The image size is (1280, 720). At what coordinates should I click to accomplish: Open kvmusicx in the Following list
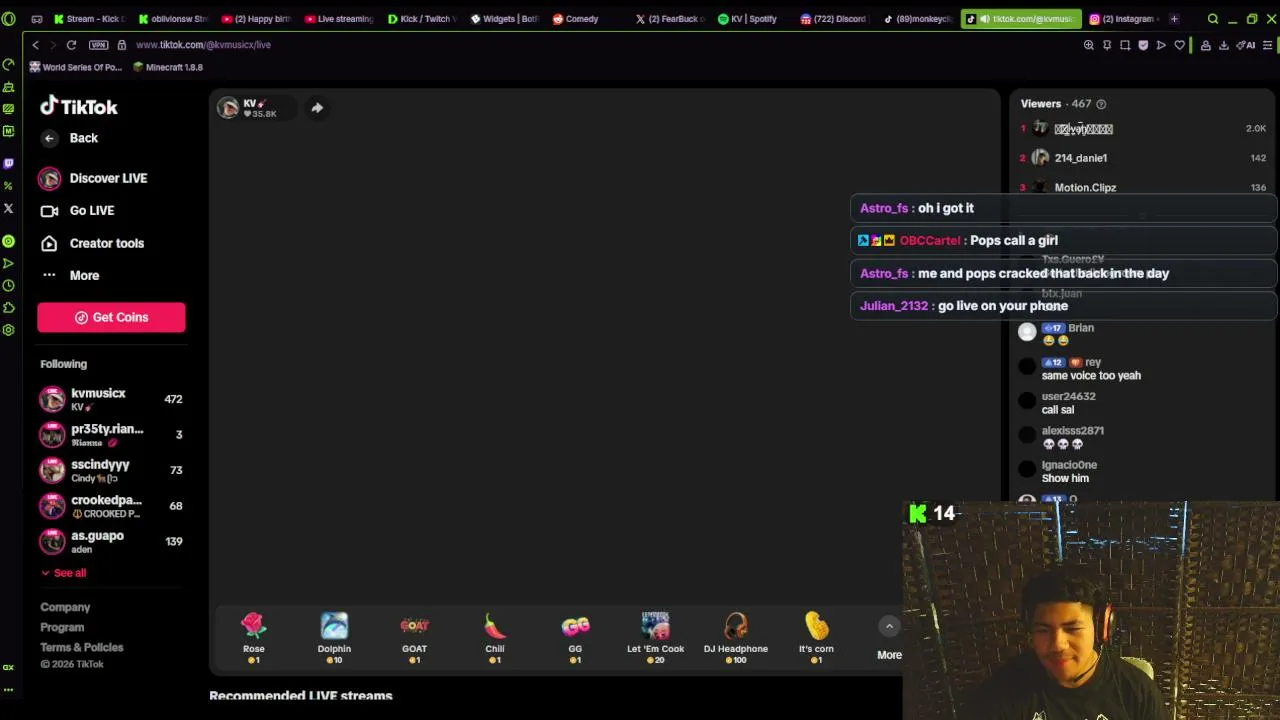(x=111, y=399)
